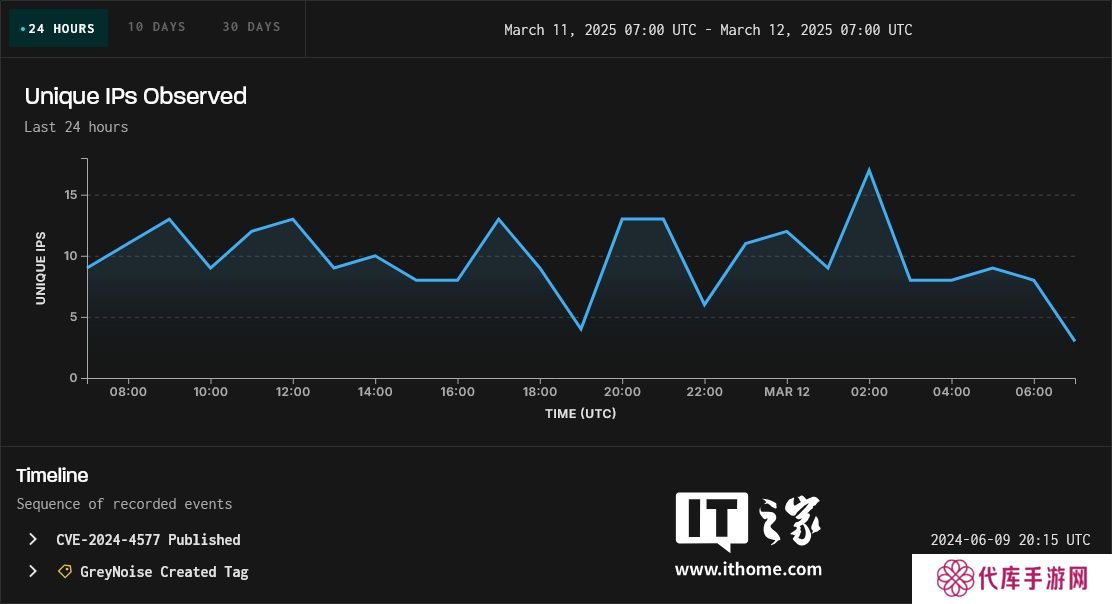Click the Sequence of recorded events text
1112x604 pixels.
click(124, 504)
